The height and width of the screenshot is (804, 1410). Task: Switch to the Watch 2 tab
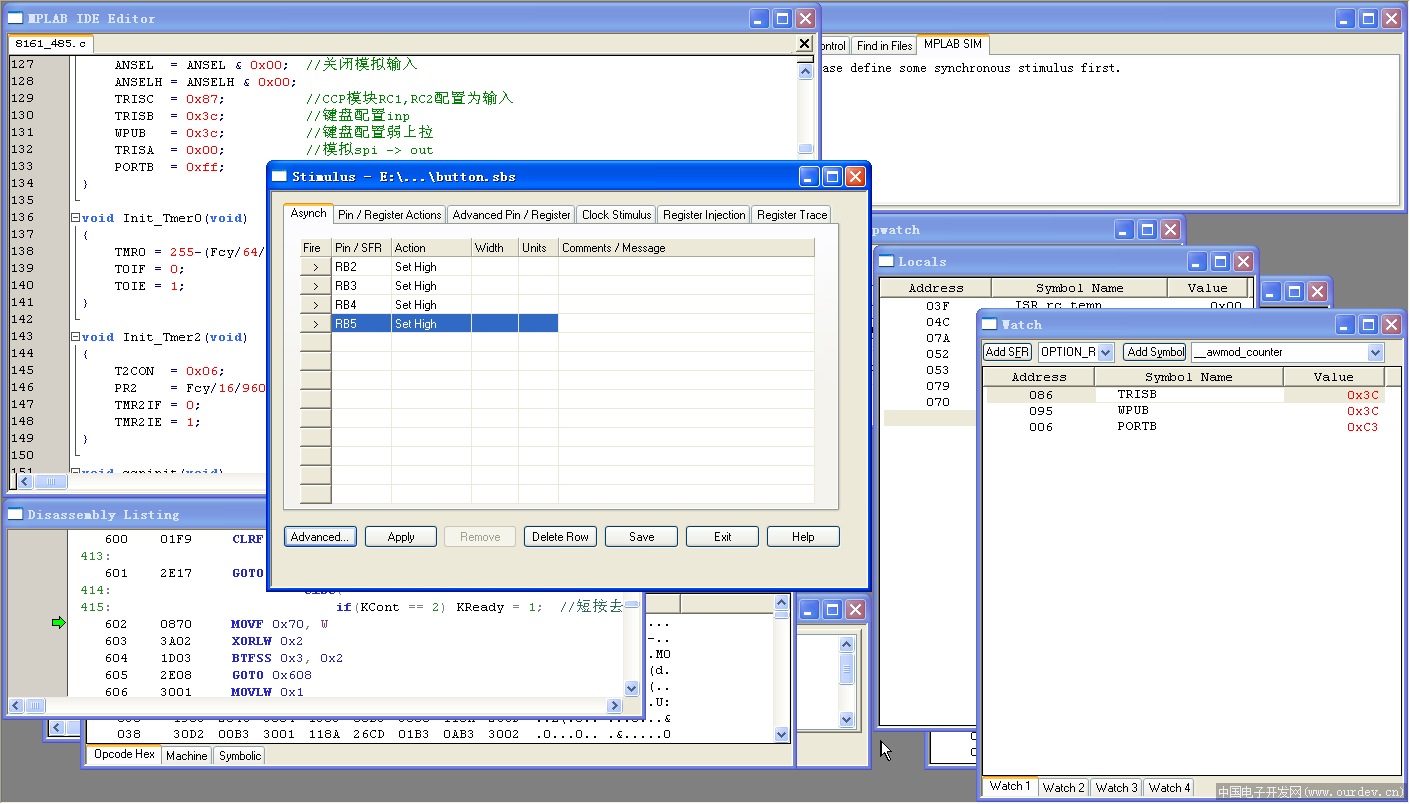click(x=1063, y=788)
